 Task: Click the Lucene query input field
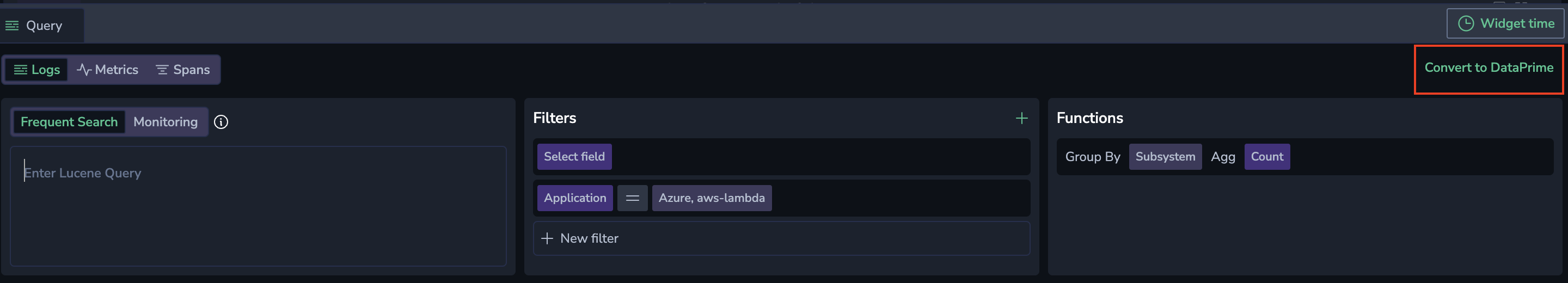click(258, 206)
